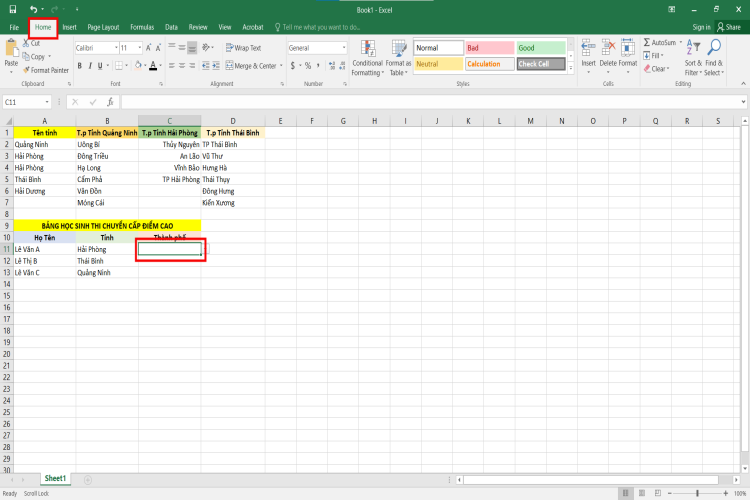750x500 pixels.
Task: Click the Cut scissors icon
Action: pos(26,43)
